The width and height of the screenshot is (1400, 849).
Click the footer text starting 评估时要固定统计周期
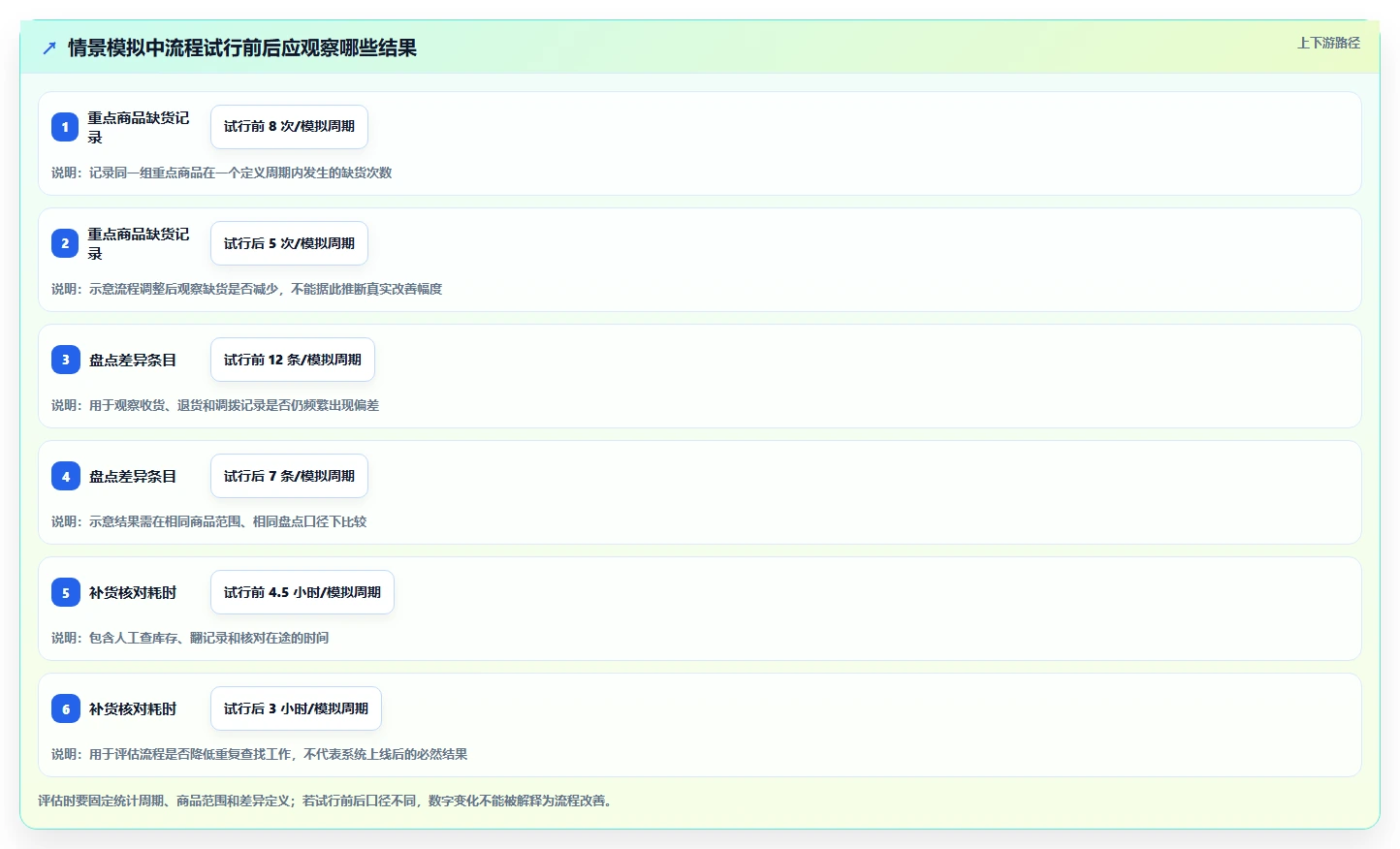coord(326,801)
